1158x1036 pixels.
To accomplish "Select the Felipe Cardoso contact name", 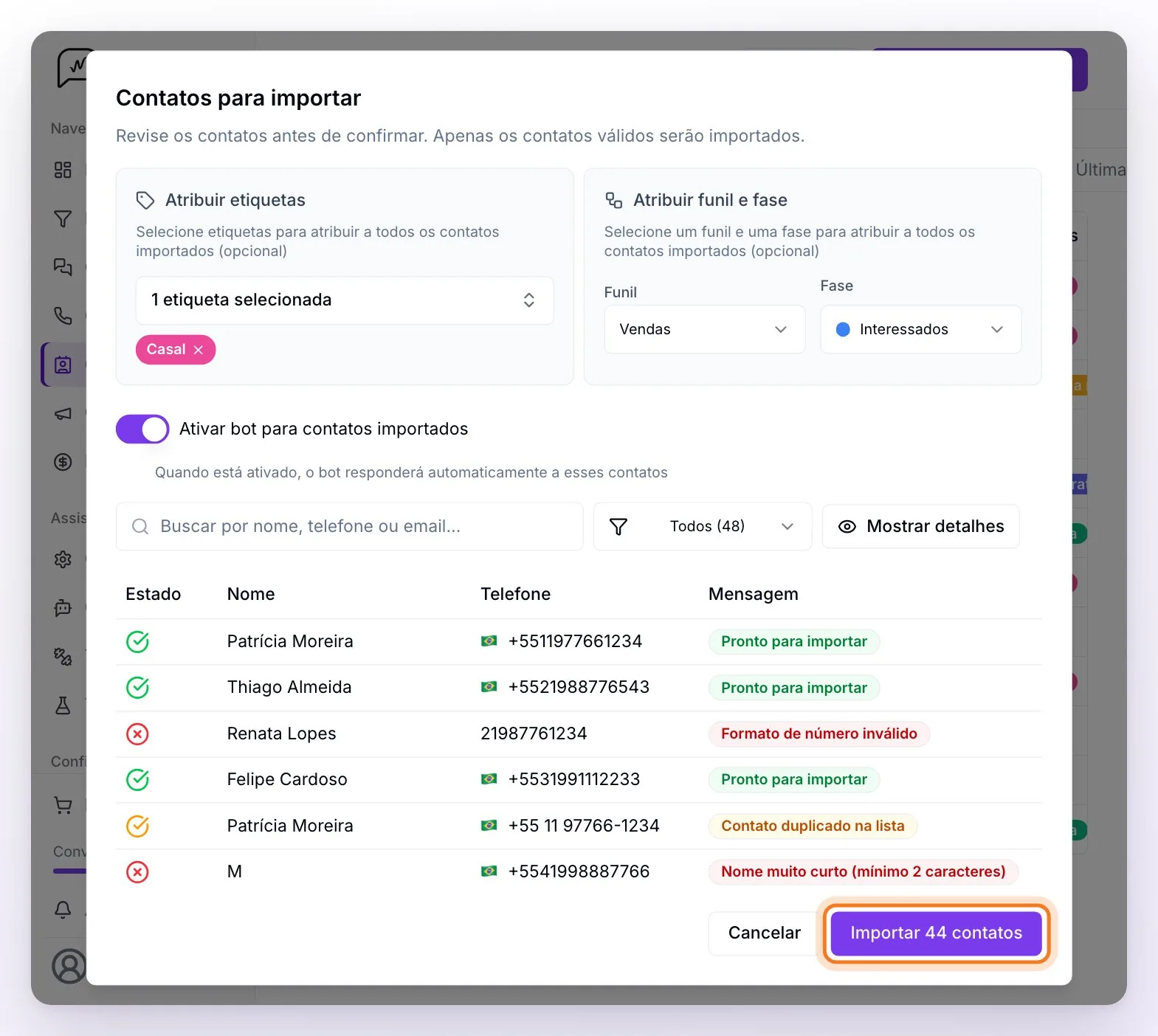I will point(287,779).
